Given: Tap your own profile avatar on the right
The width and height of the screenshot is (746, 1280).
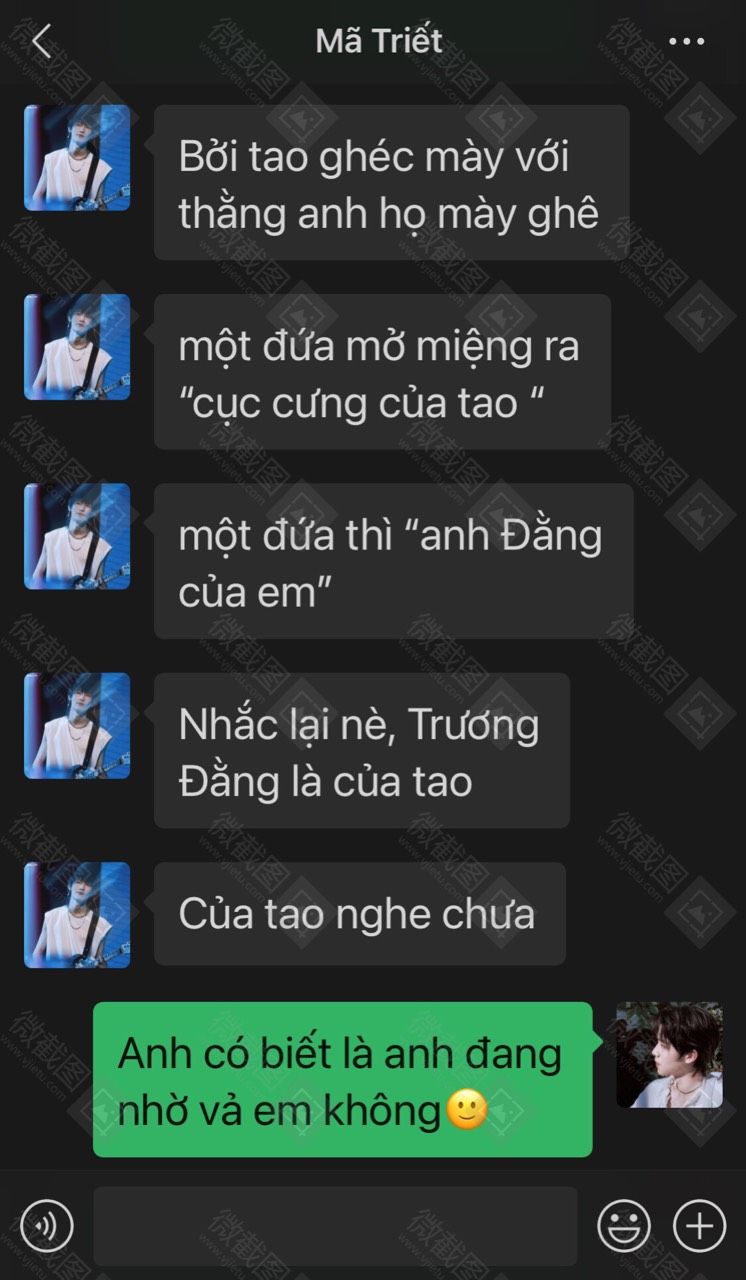Looking at the screenshot, I should point(669,1055).
